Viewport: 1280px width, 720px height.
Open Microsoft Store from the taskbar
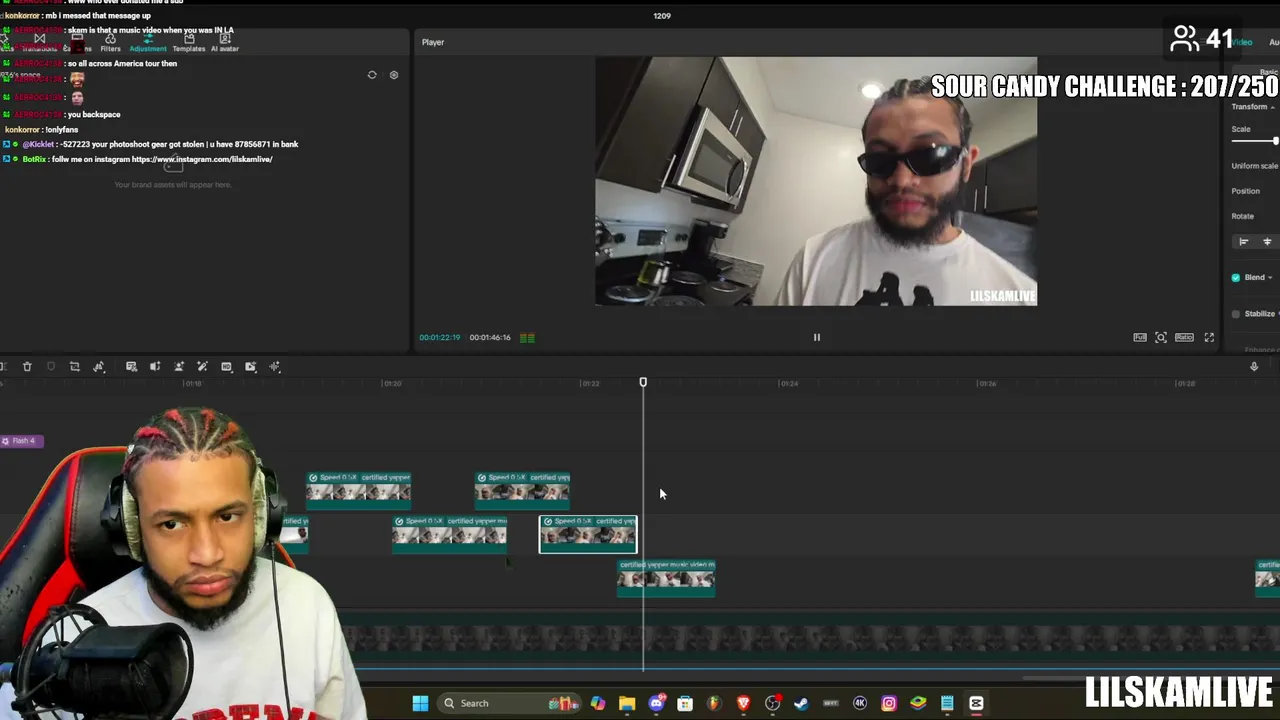pos(685,704)
